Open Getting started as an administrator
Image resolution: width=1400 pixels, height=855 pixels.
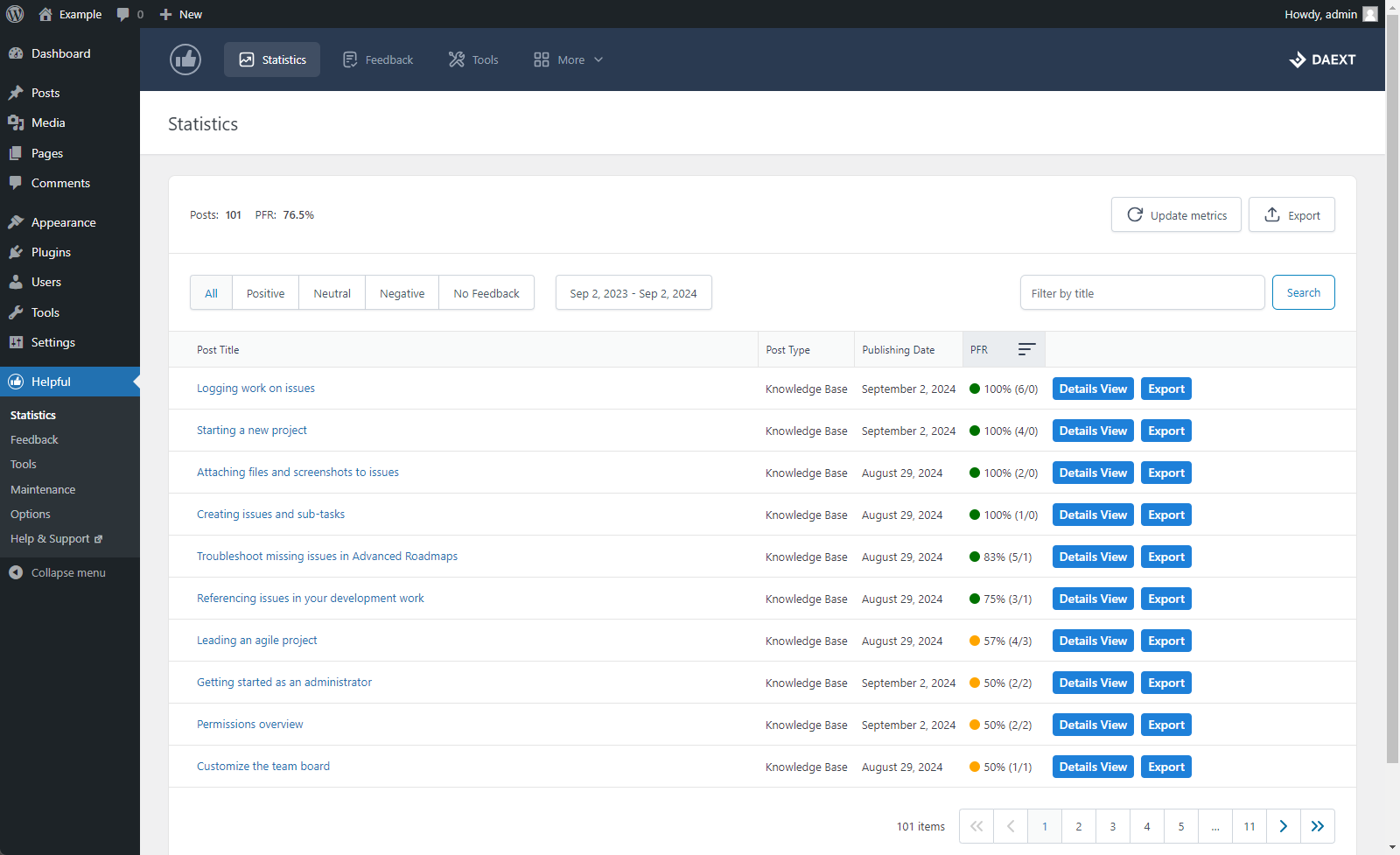point(284,683)
